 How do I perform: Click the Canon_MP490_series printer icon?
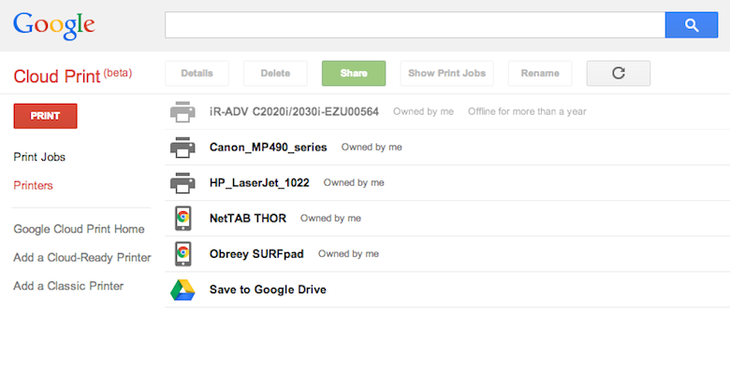click(182, 148)
